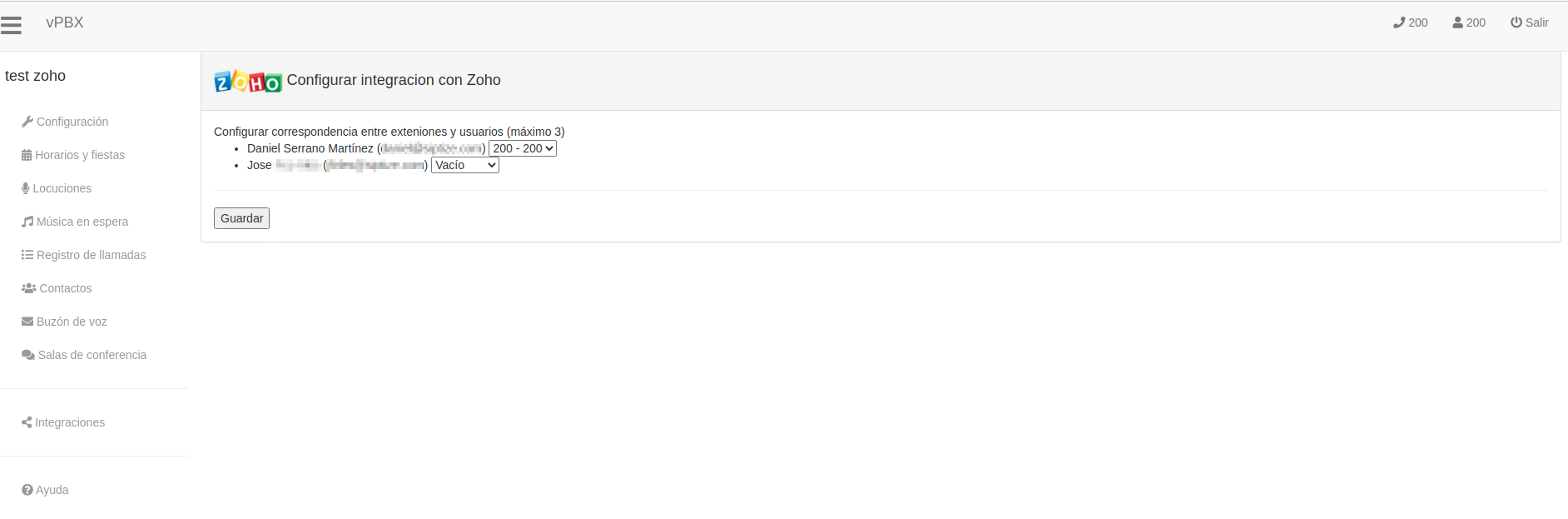Open the hamburger menu icon
This screenshot has height=519, width=1568.
[11, 25]
